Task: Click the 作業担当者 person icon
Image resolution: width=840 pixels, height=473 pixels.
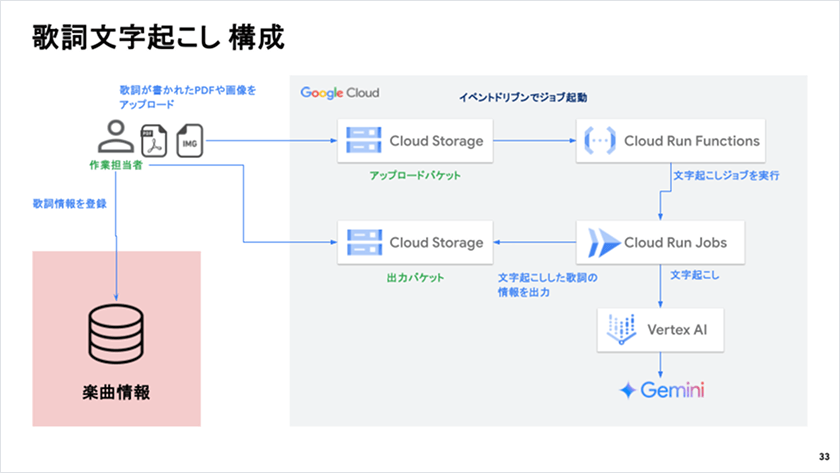Action: pos(116,137)
